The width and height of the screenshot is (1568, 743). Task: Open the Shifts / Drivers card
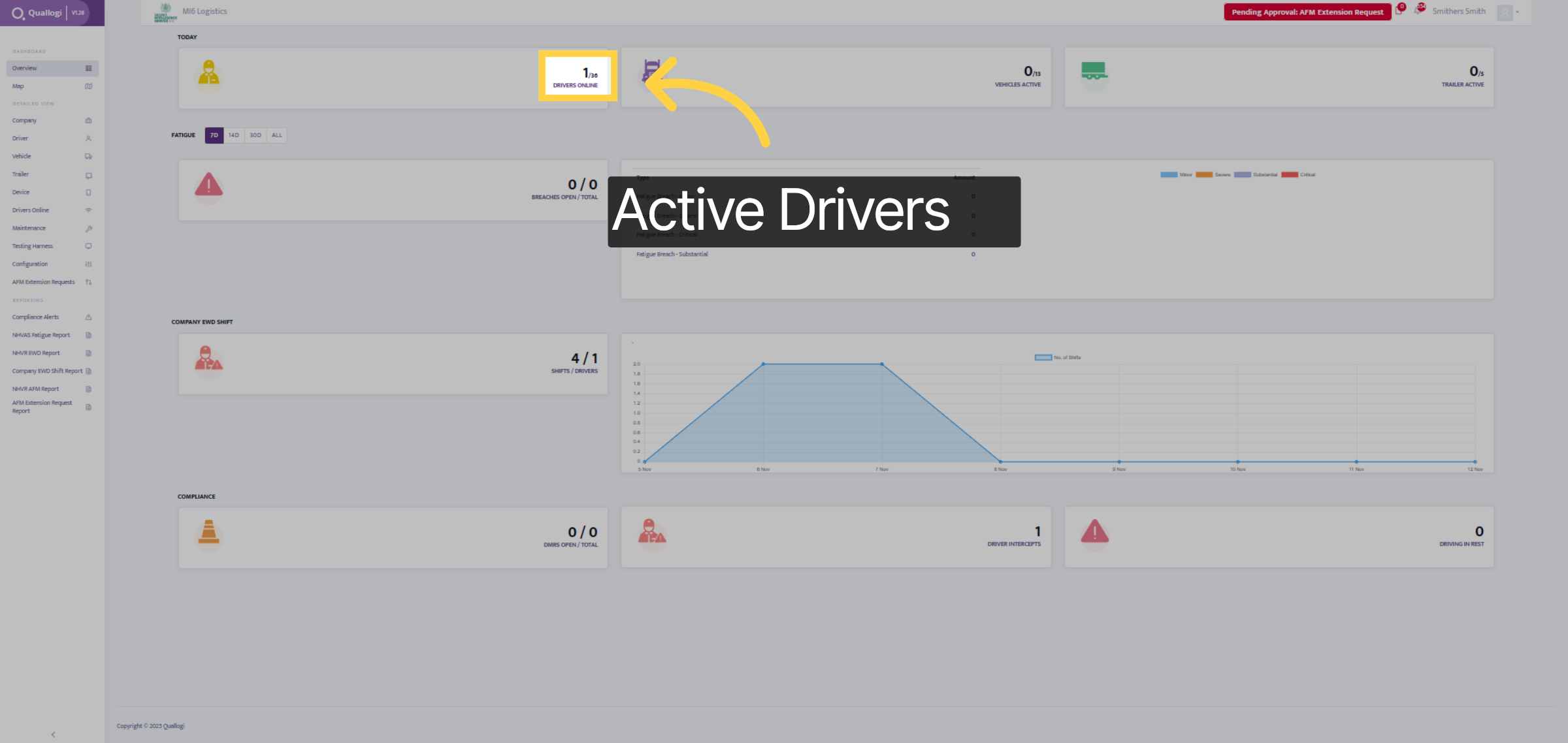pos(393,364)
